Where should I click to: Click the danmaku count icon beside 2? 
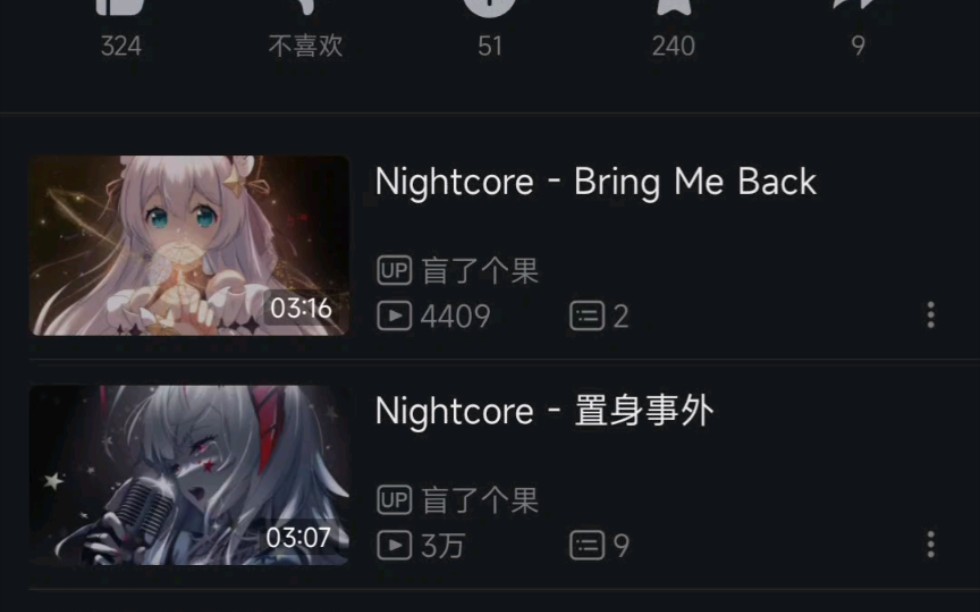(x=587, y=316)
